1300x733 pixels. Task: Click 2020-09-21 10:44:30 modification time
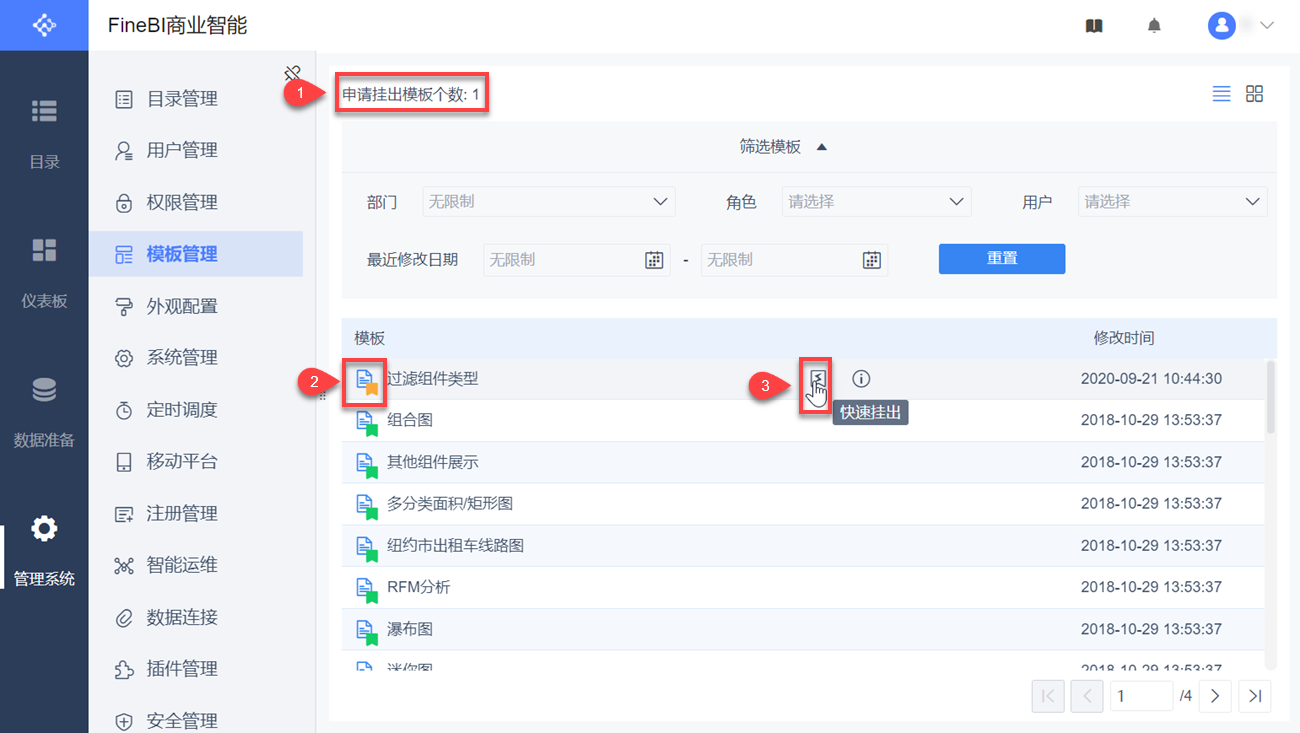tap(1151, 379)
